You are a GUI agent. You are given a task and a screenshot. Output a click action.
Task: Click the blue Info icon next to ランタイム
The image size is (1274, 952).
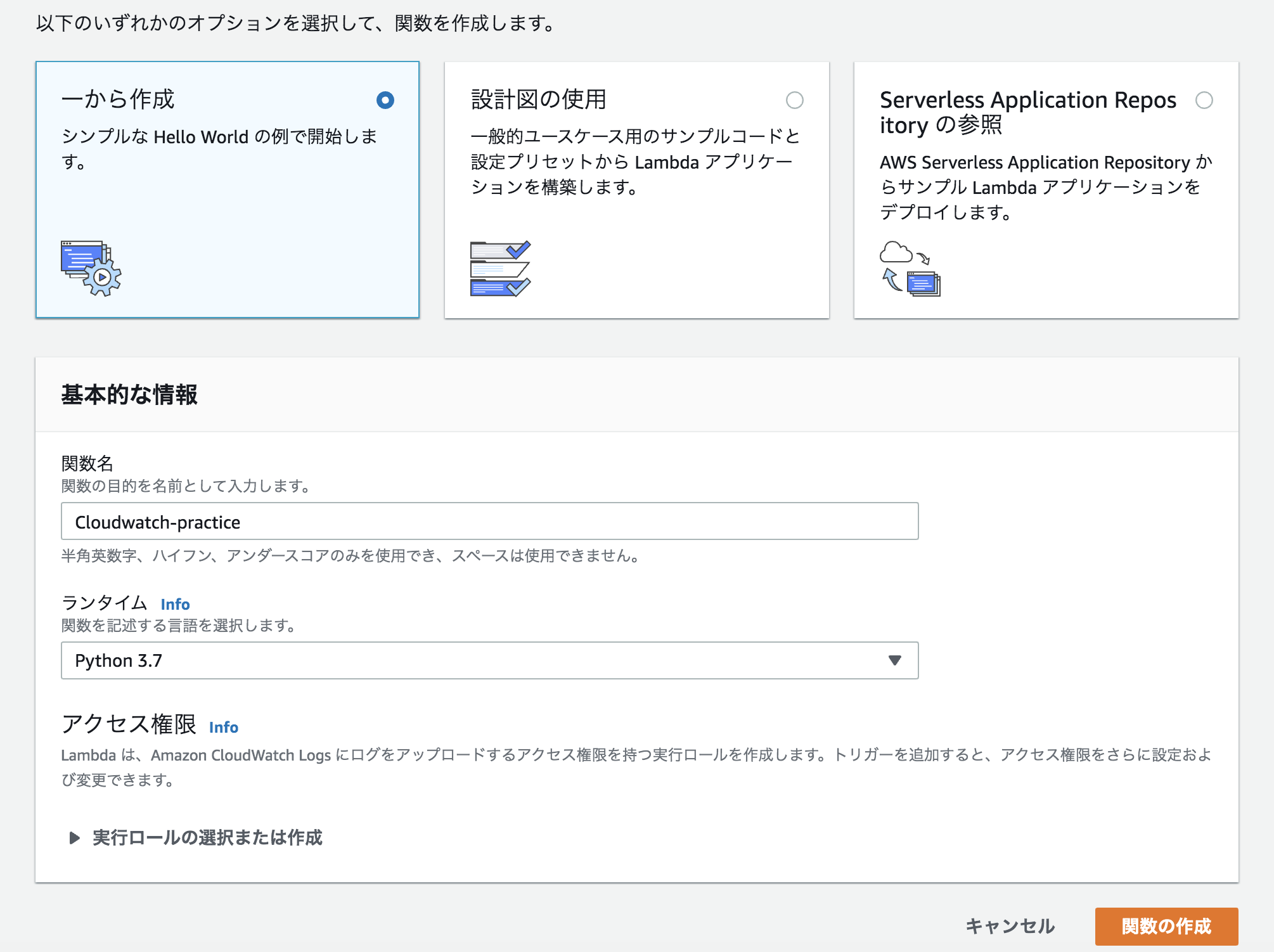tap(175, 604)
